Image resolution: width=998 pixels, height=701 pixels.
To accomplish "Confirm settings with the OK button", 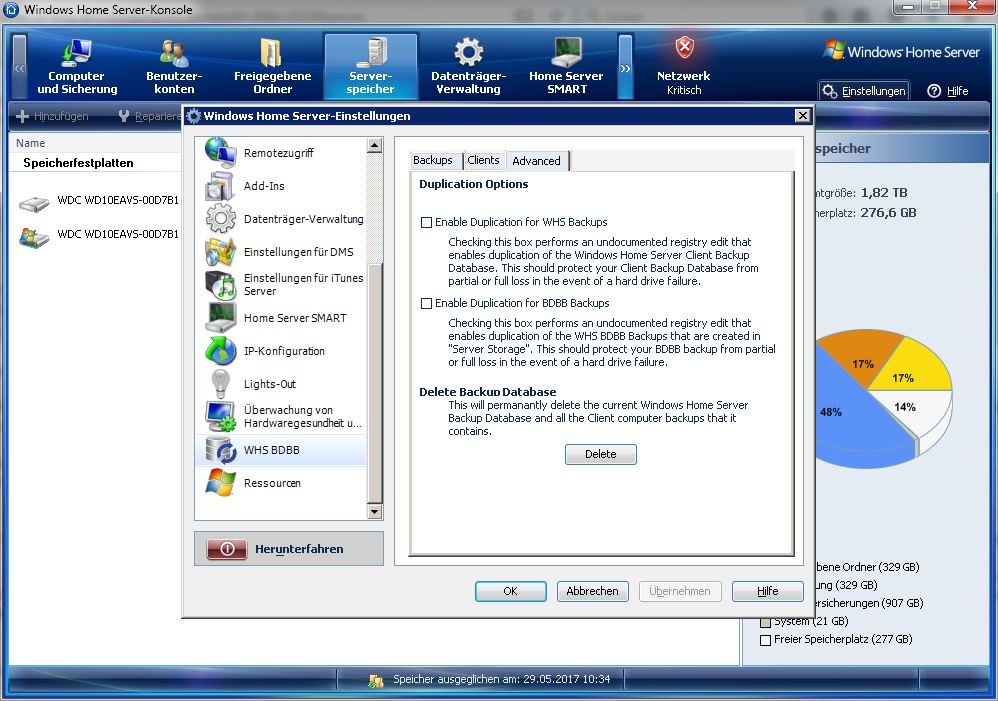I will (x=510, y=591).
